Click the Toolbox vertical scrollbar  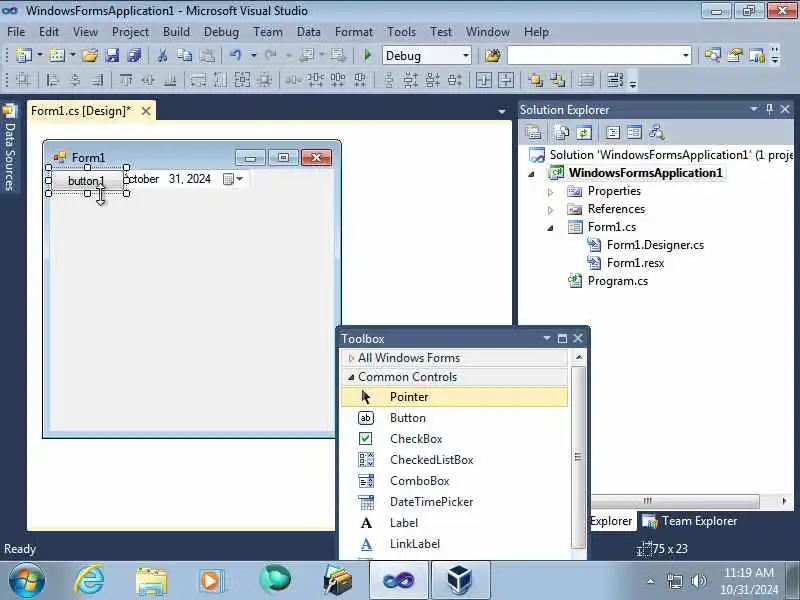pyautogui.click(x=578, y=457)
